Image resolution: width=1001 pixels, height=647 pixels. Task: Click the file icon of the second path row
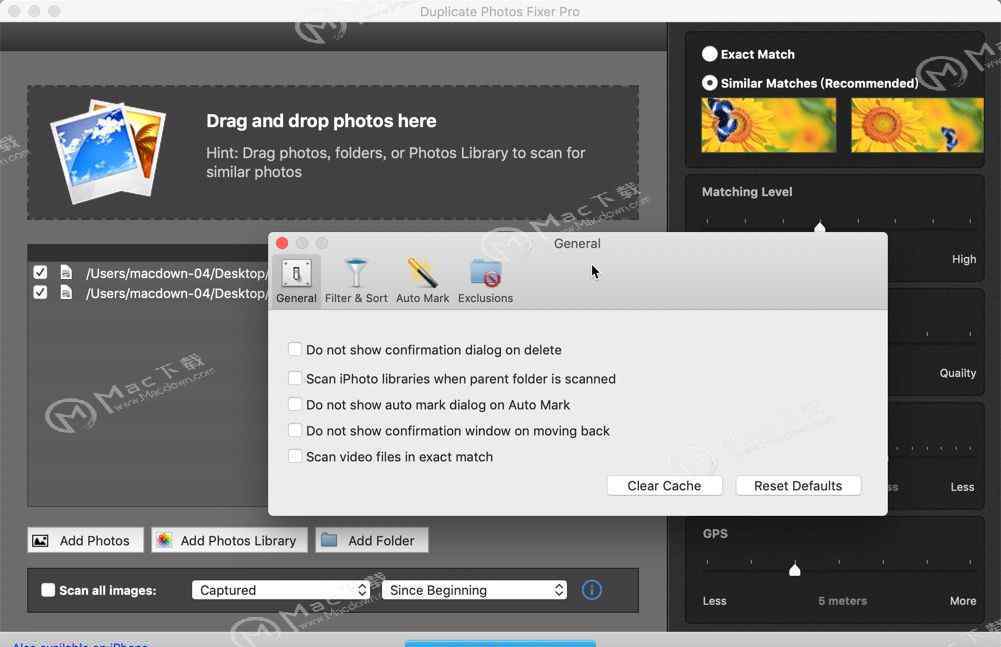[66, 293]
